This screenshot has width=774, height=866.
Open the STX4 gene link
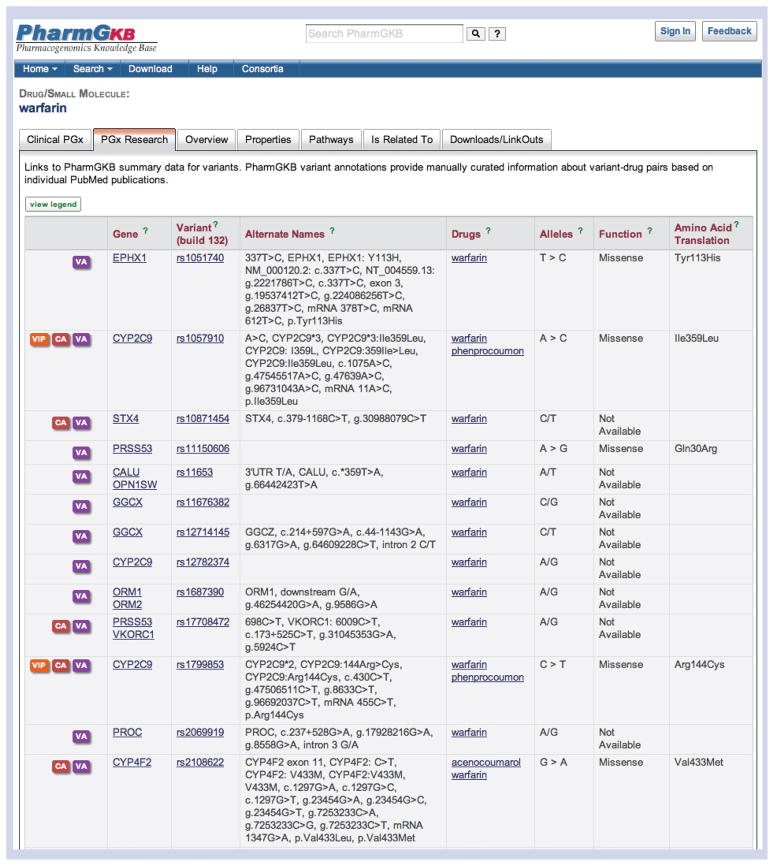pos(125,419)
